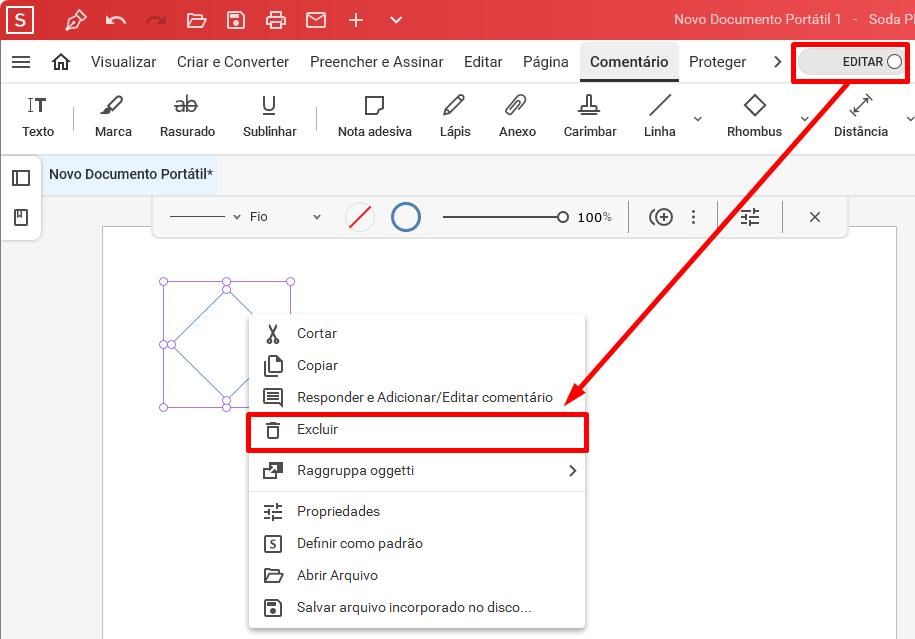Screen dimensions: 915x639
Task: Select the pen signature icon in title bar
Action: pos(76,20)
